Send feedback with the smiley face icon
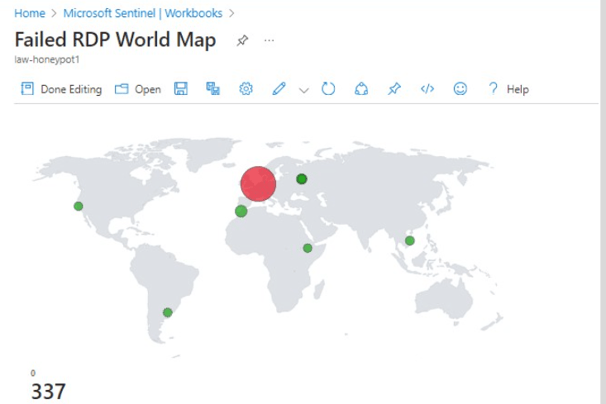606x404 pixels. coord(460,89)
